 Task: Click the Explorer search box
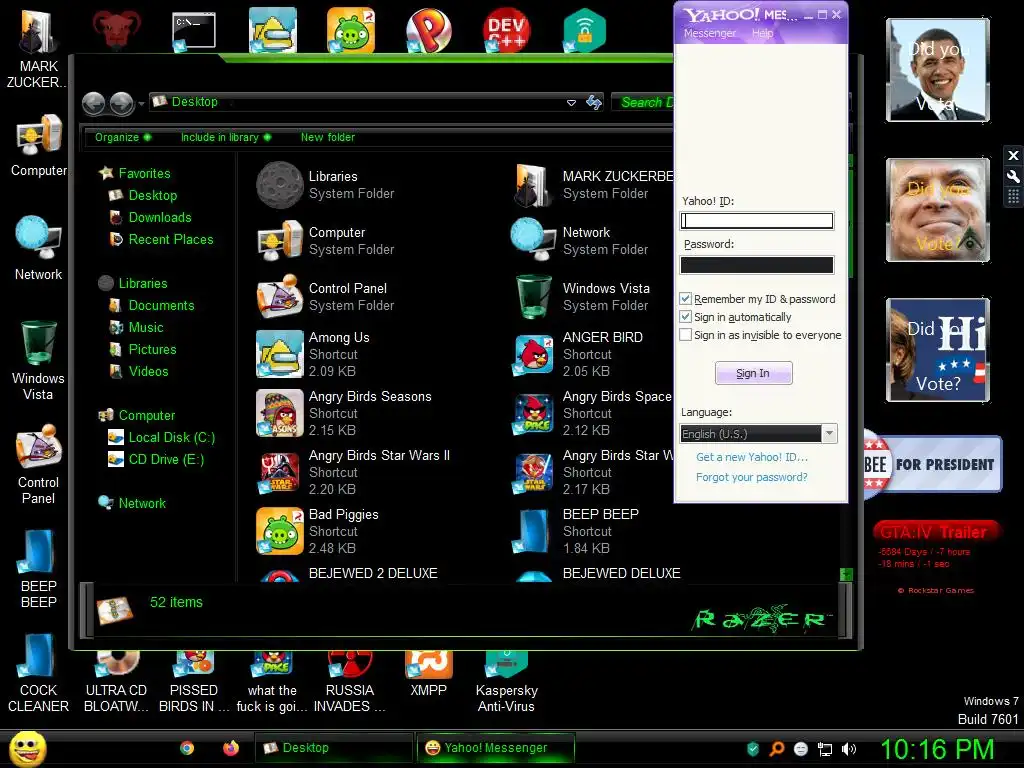point(643,103)
